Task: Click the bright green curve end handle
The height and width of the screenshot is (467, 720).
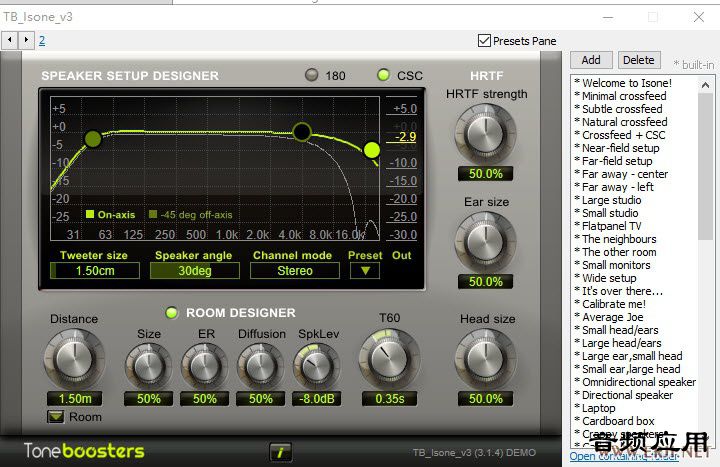Action: tap(371, 150)
